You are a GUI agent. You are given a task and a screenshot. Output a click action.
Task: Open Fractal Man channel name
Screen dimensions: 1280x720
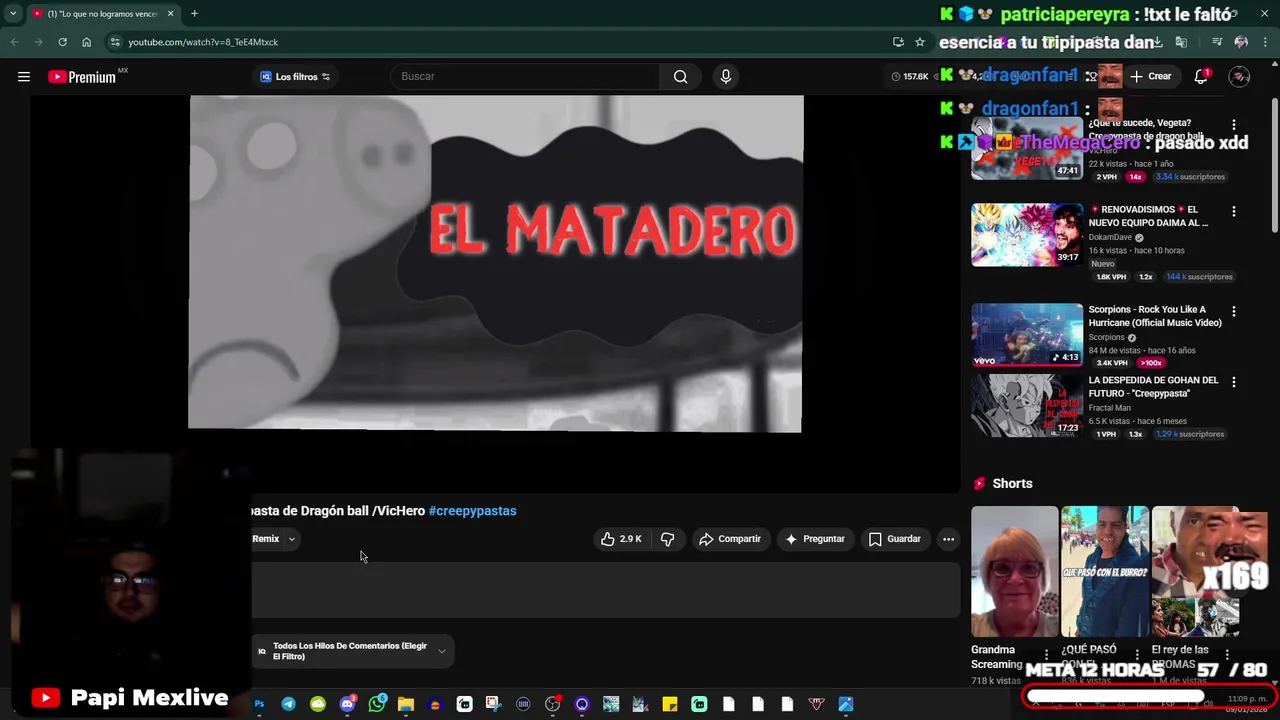1109,408
